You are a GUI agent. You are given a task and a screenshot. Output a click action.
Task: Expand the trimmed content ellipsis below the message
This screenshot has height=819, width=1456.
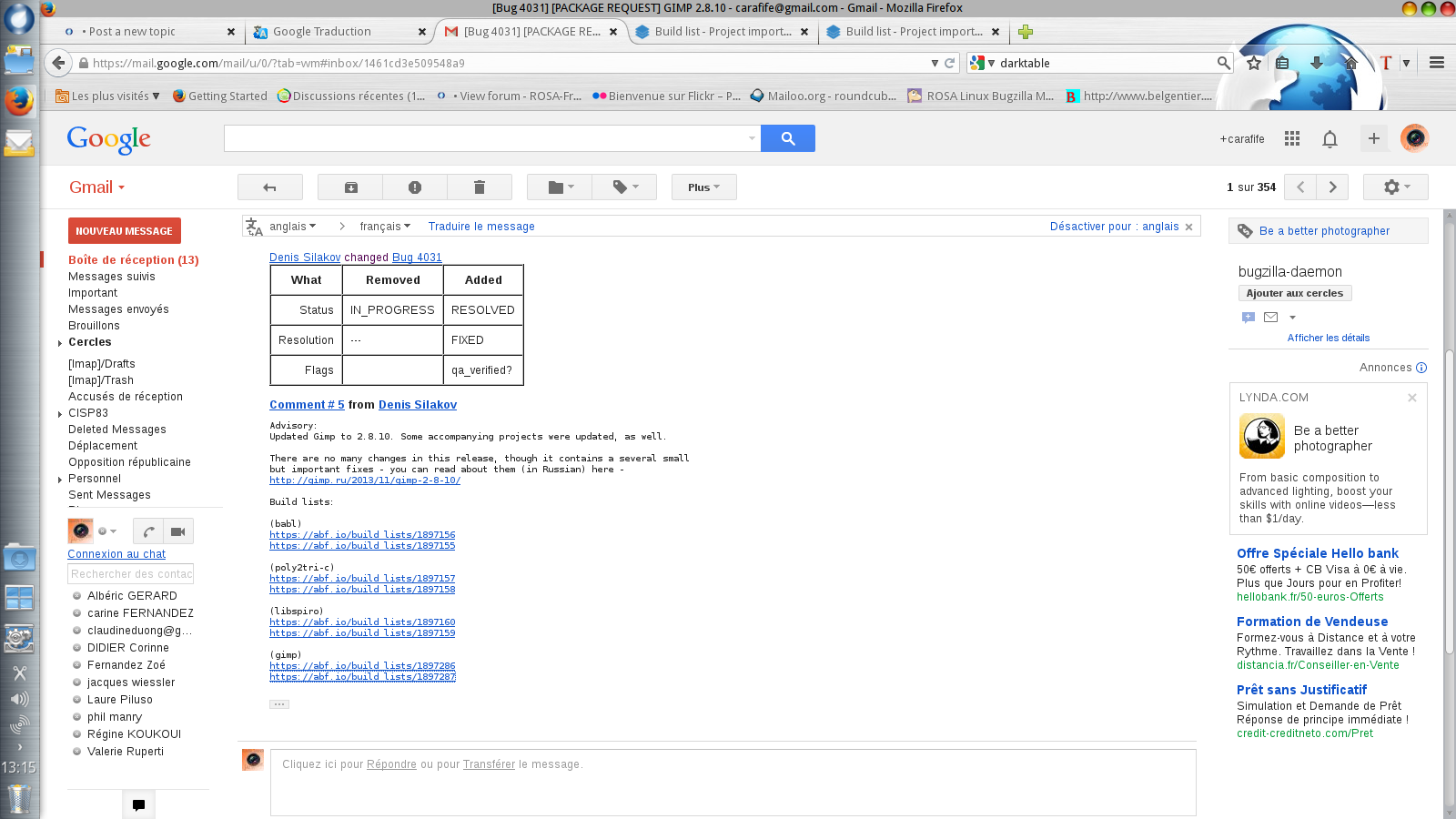279,704
